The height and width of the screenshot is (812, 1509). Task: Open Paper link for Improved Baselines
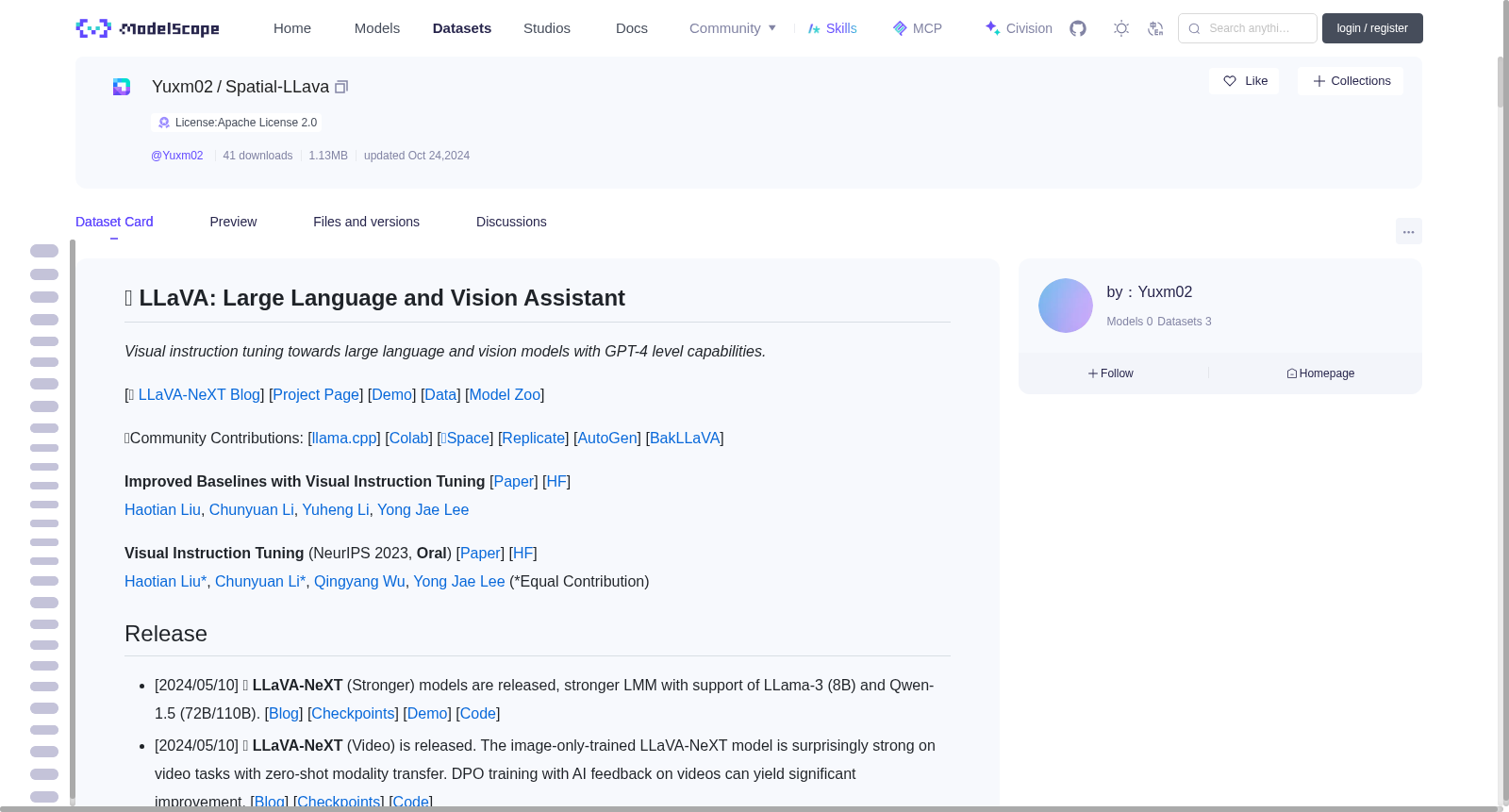pos(514,482)
